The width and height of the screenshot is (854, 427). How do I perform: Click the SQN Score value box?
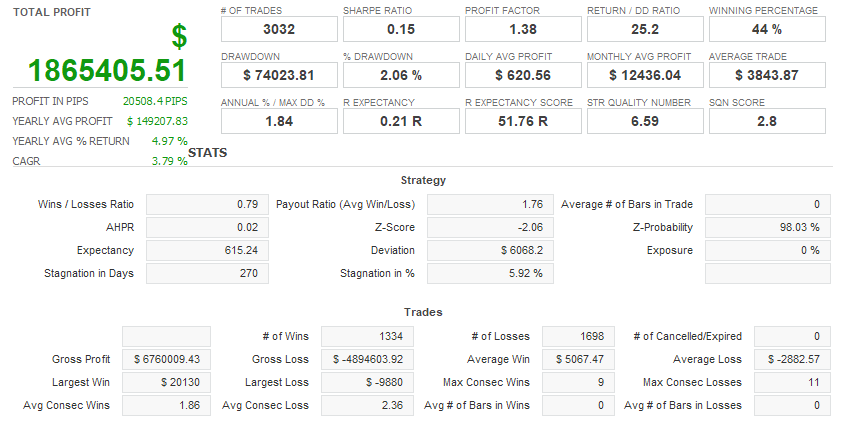coord(767,121)
